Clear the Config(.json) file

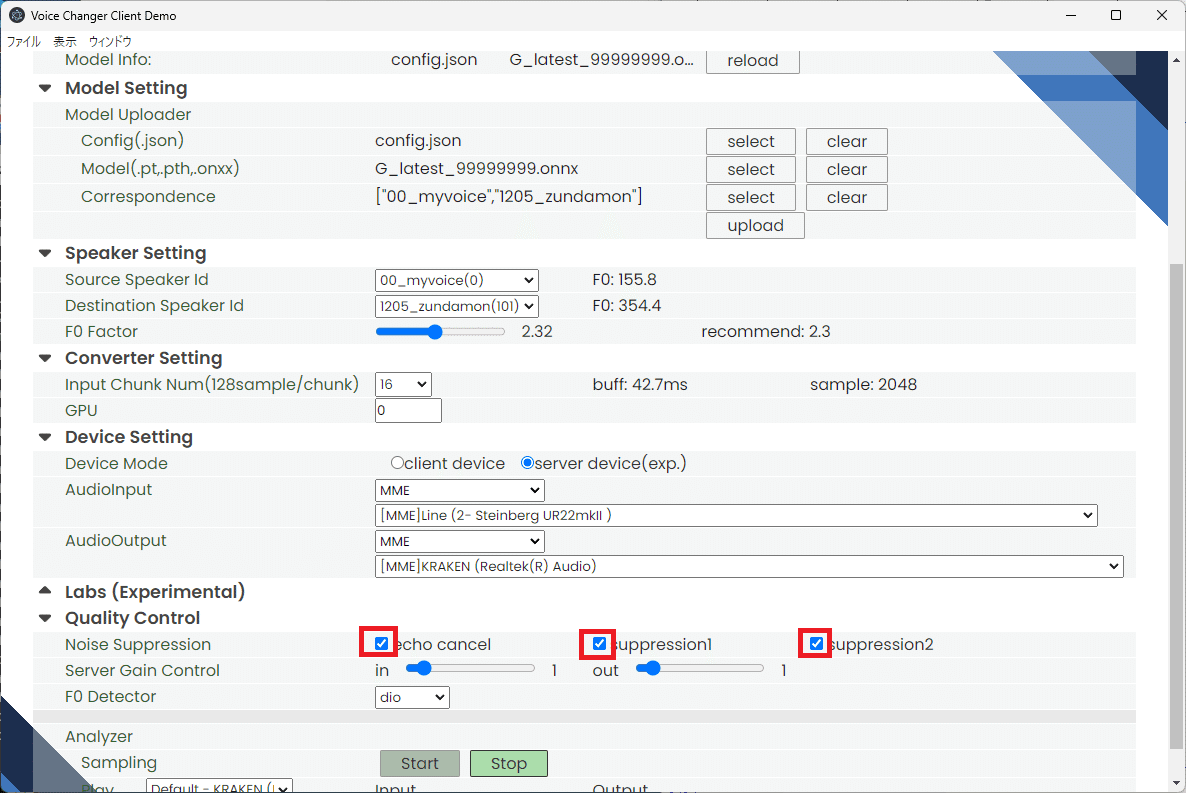(846, 141)
